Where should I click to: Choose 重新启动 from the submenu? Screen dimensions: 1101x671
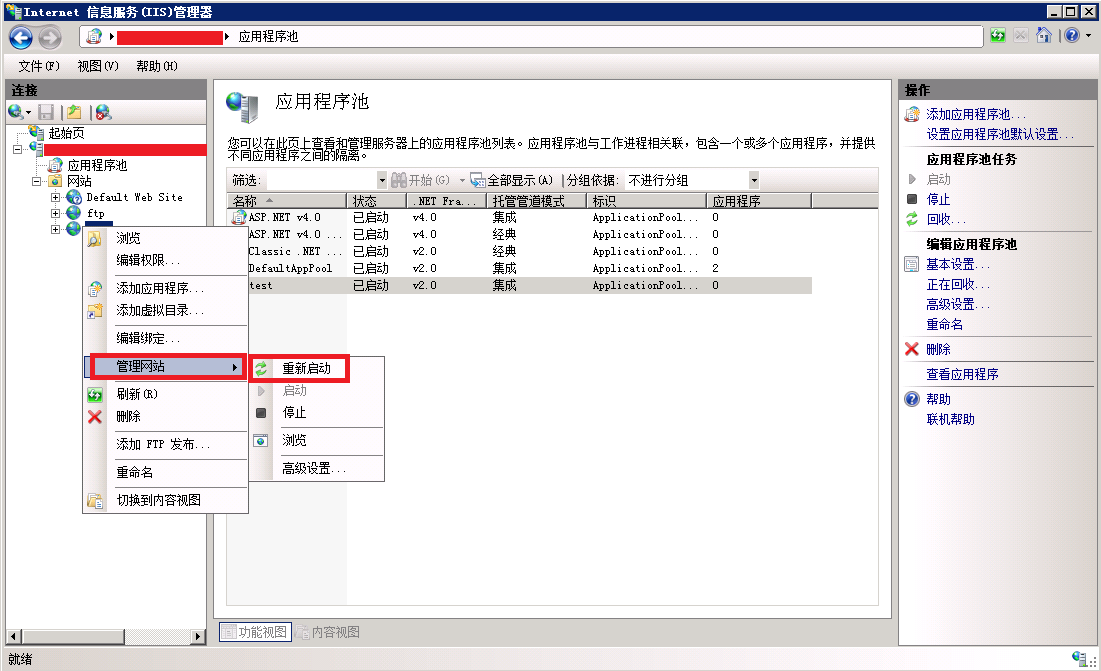(x=306, y=369)
